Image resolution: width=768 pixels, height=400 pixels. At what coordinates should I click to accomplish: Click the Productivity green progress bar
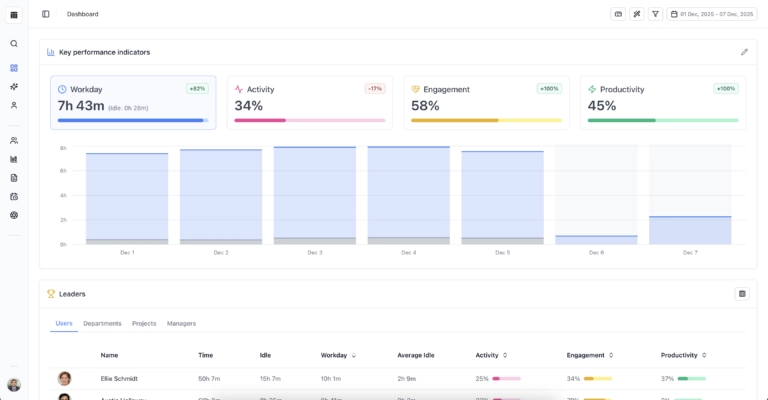click(663, 120)
